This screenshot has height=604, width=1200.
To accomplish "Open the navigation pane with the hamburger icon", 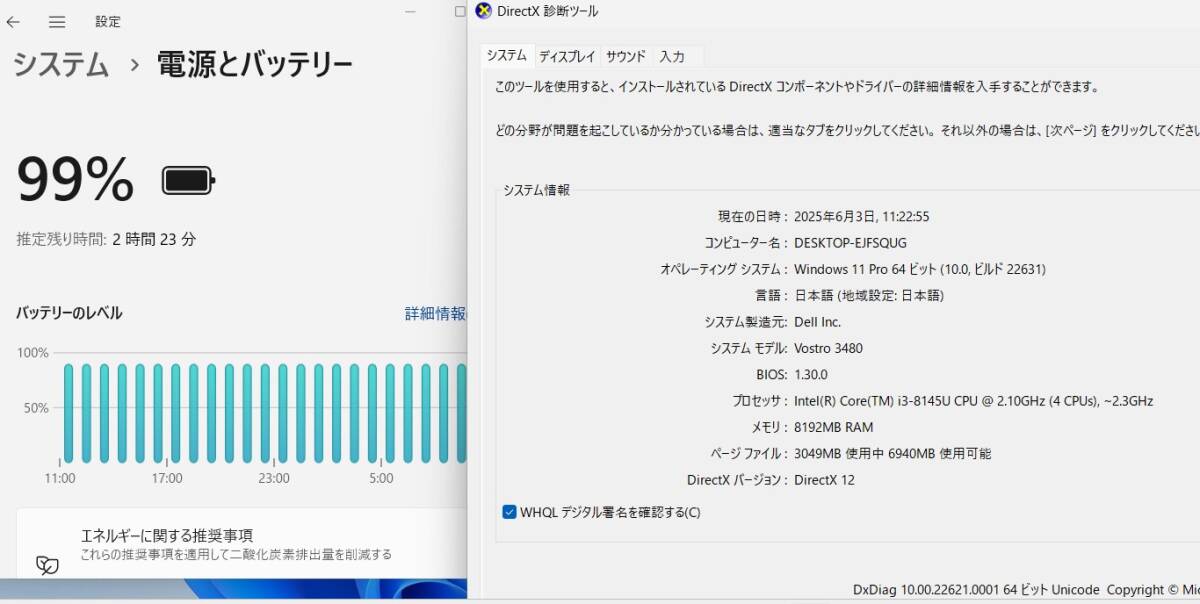I will click(57, 21).
